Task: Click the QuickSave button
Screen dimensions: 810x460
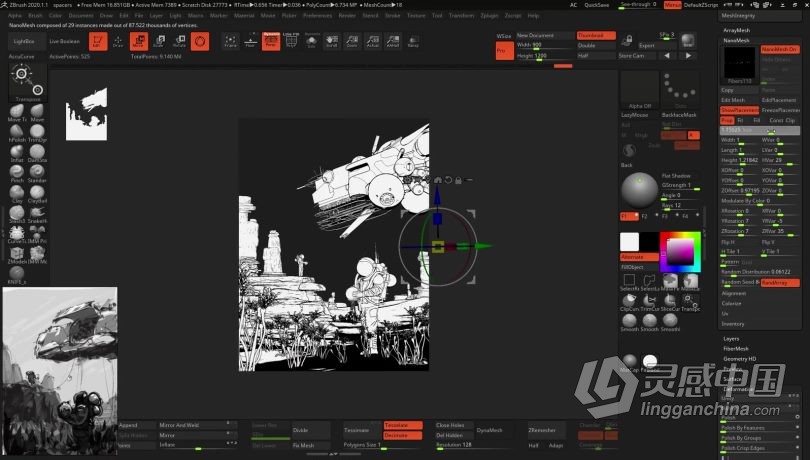Action: pos(597,5)
